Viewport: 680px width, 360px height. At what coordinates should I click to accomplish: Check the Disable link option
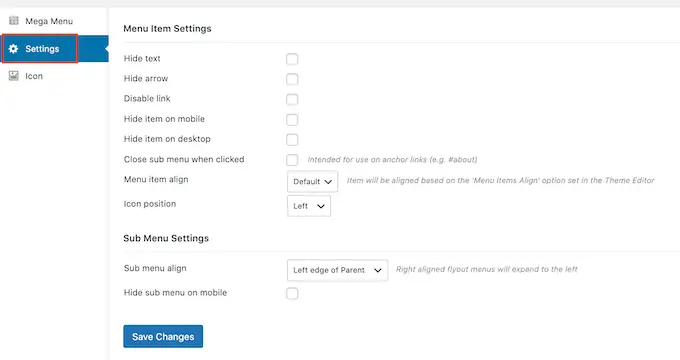pyautogui.click(x=292, y=99)
